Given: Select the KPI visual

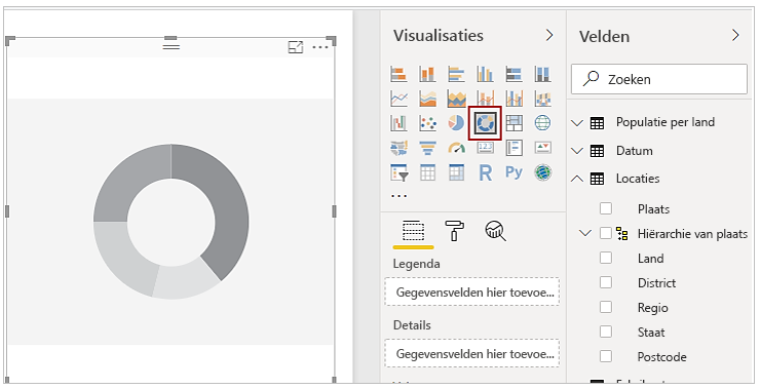Looking at the screenshot, I should pyautogui.click(x=542, y=148).
